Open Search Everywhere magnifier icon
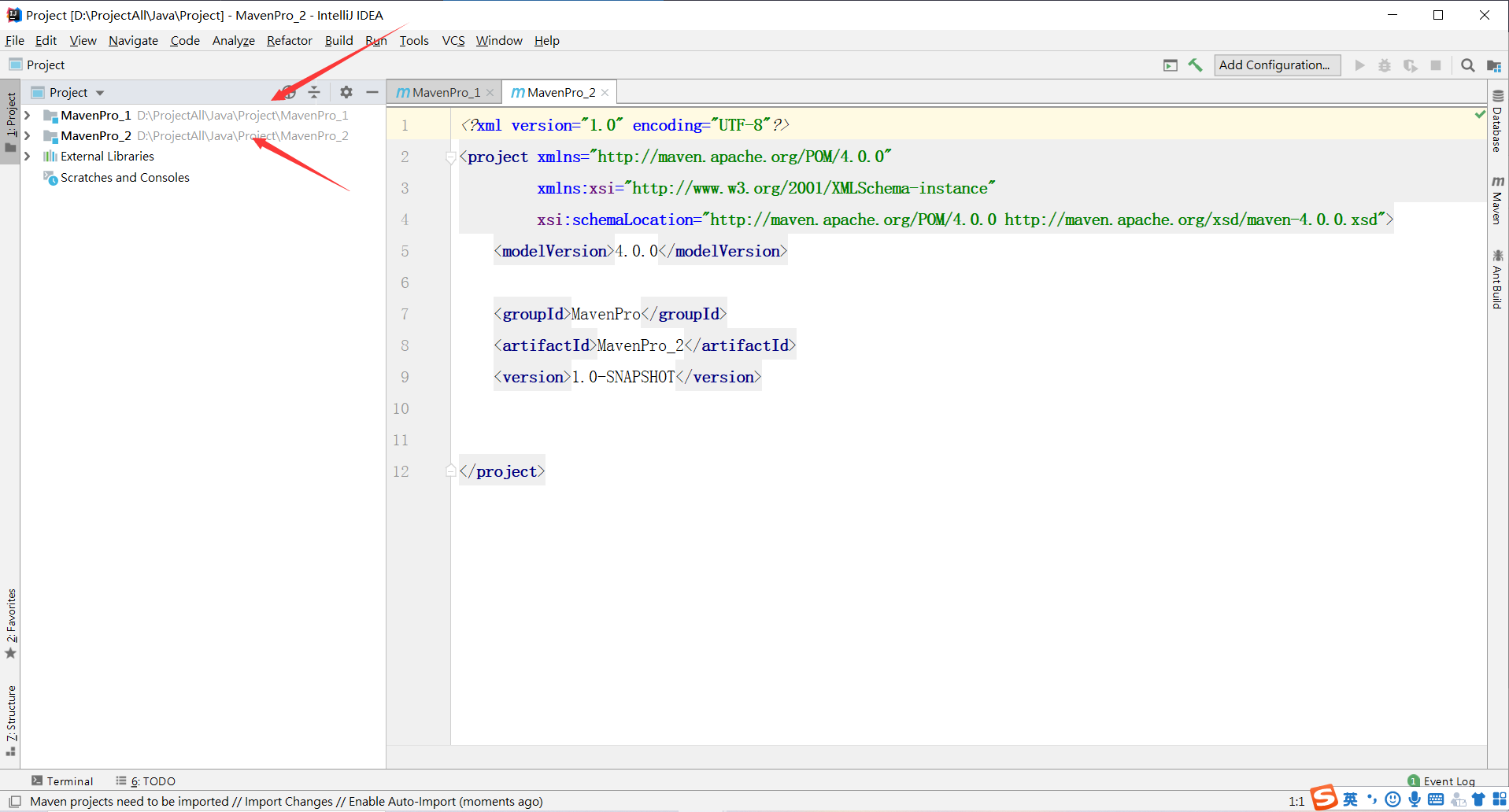 (1468, 65)
